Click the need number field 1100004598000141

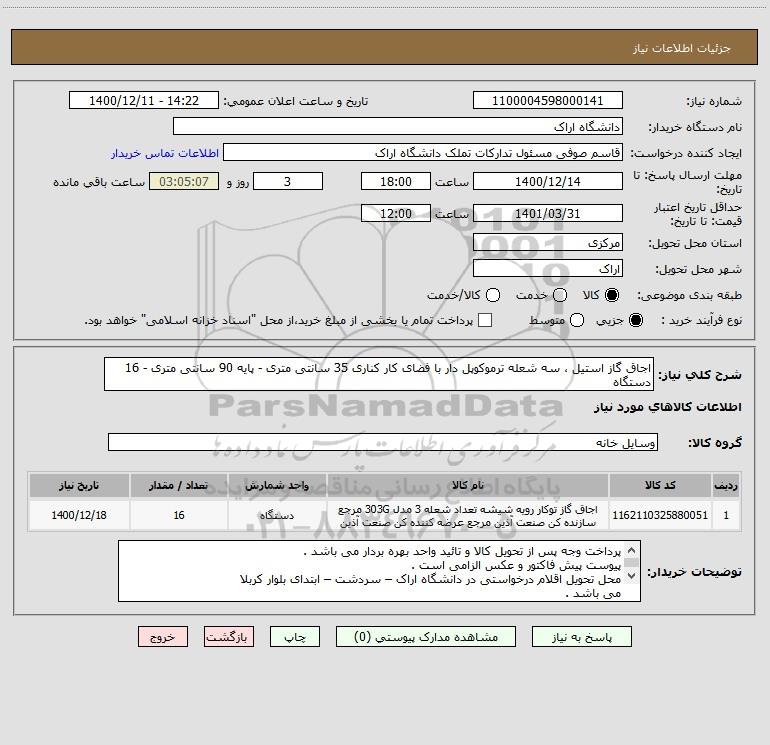tap(548, 101)
